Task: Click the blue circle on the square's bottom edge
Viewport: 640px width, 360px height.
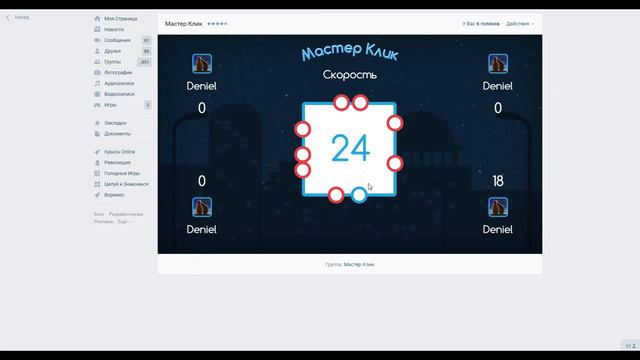Action: [359, 195]
